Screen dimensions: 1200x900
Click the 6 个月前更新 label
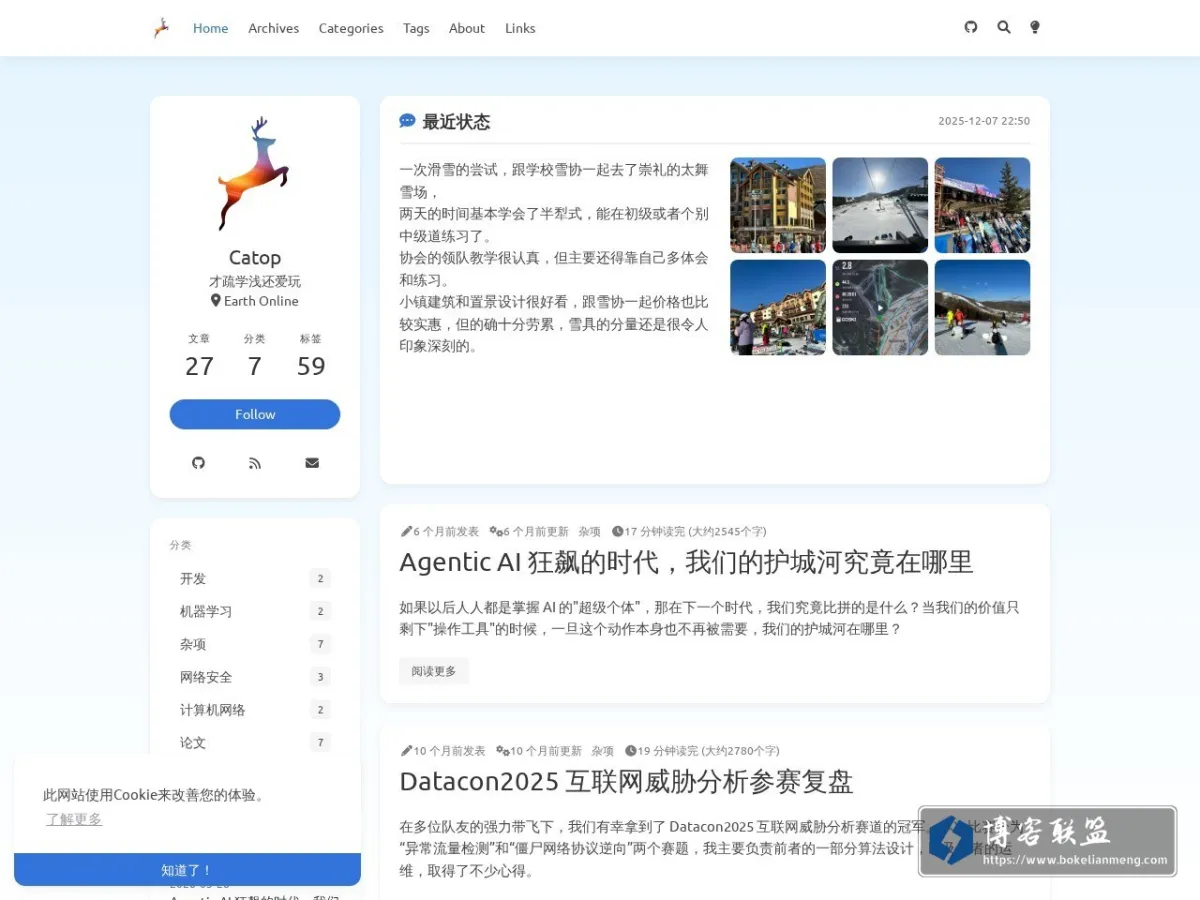click(529, 532)
